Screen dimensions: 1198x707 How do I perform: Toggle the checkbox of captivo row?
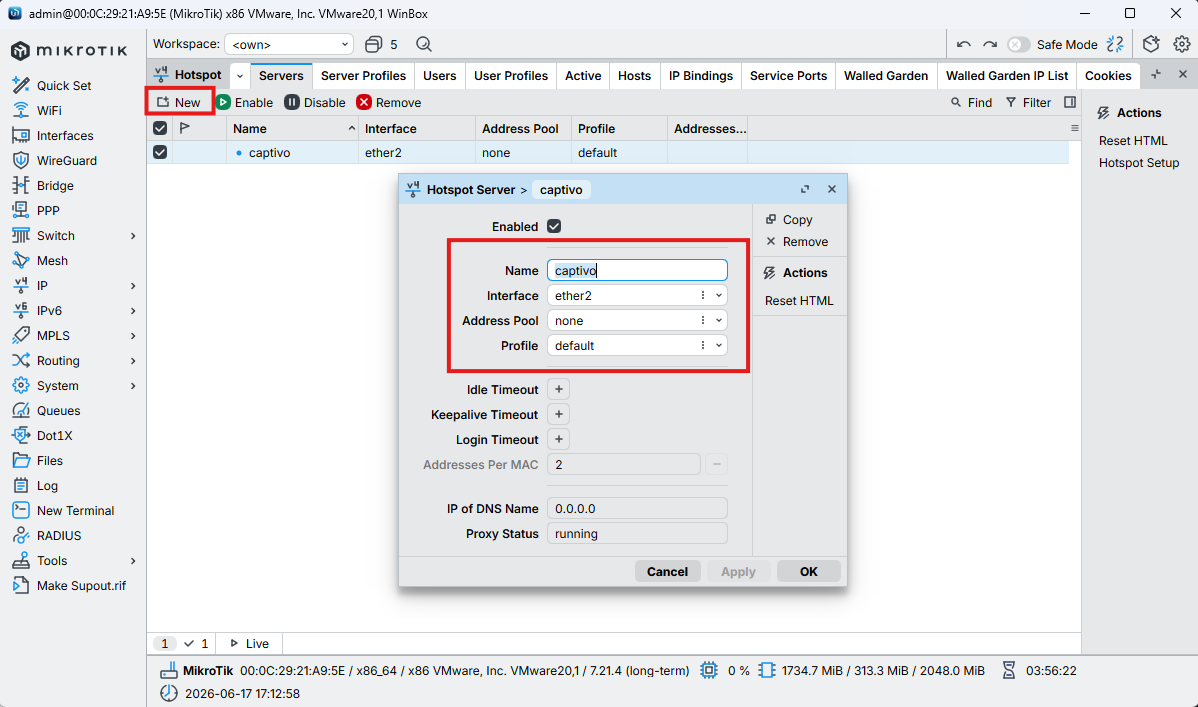click(160, 152)
